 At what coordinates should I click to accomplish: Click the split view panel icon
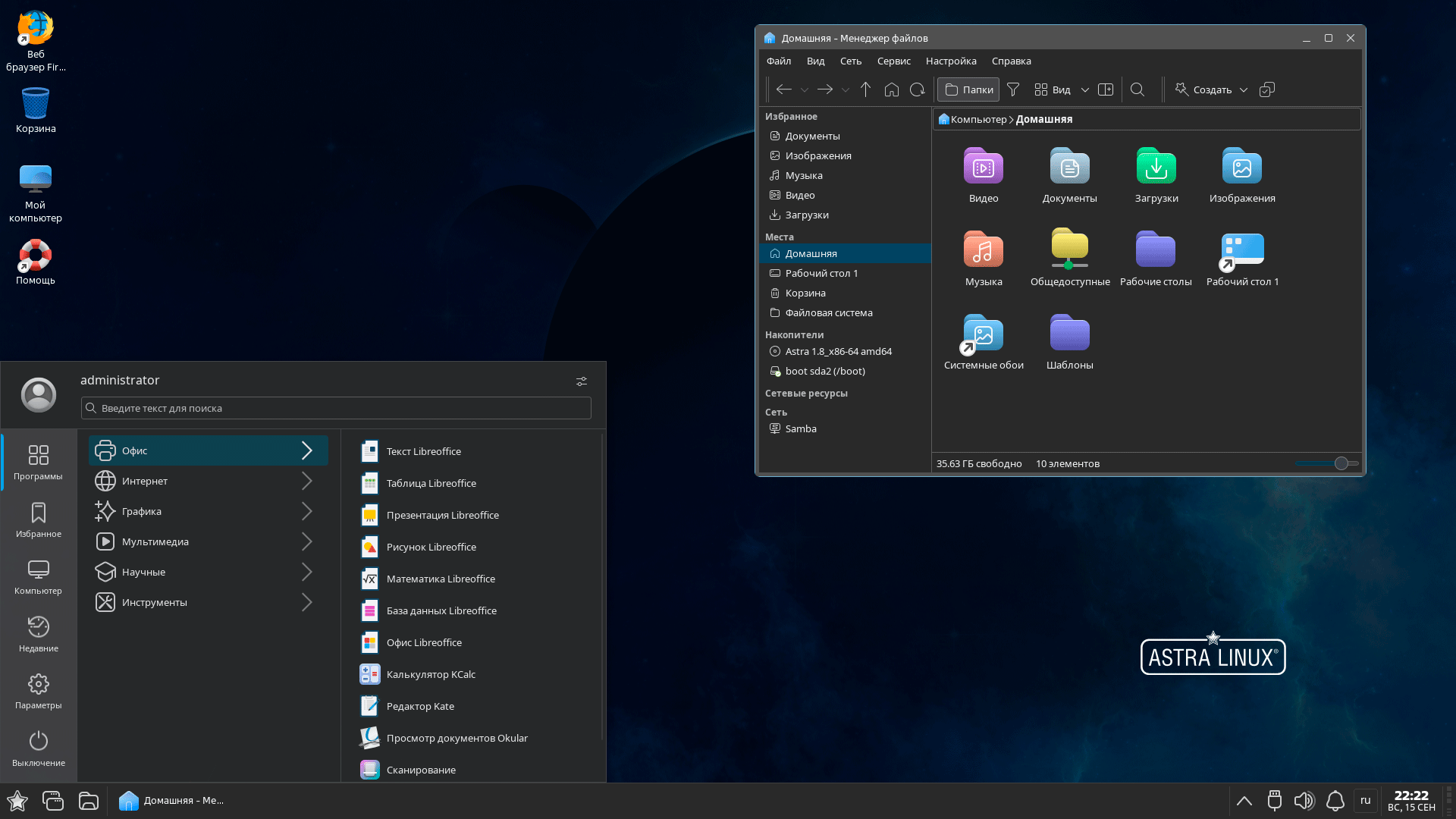click(1106, 89)
